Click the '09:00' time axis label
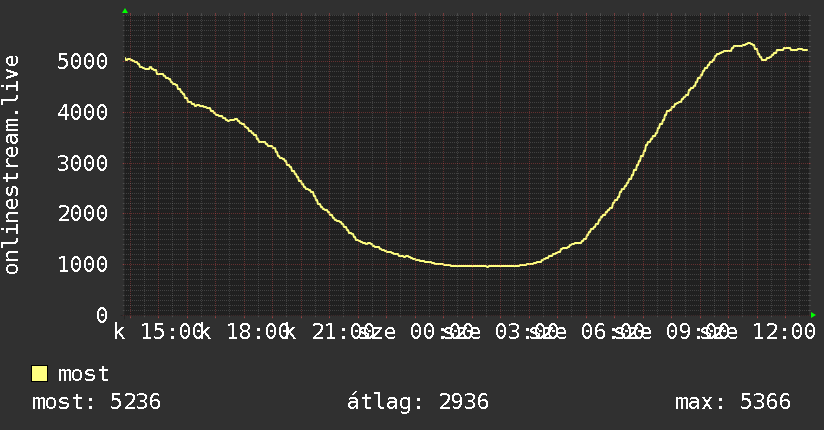The width and height of the screenshot is (824, 430). [x=698, y=332]
